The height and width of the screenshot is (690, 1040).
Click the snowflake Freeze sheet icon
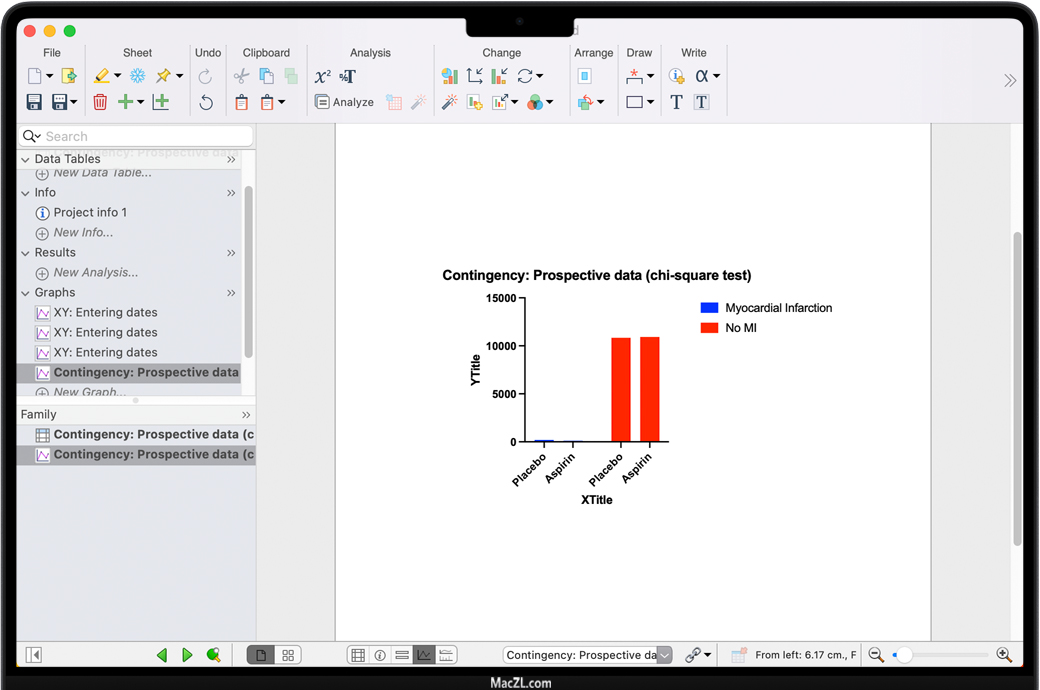coord(137,76)
